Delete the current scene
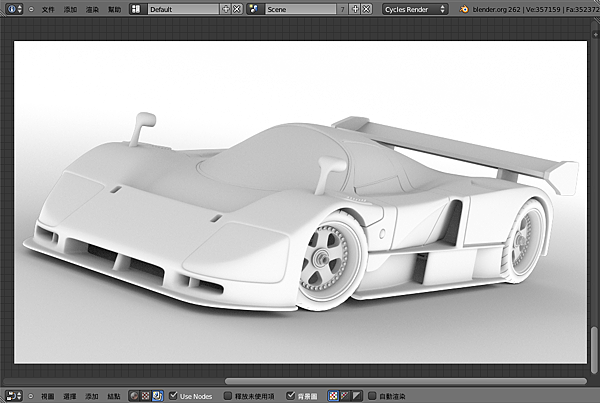The image size is (600, 403). point(367,9)
